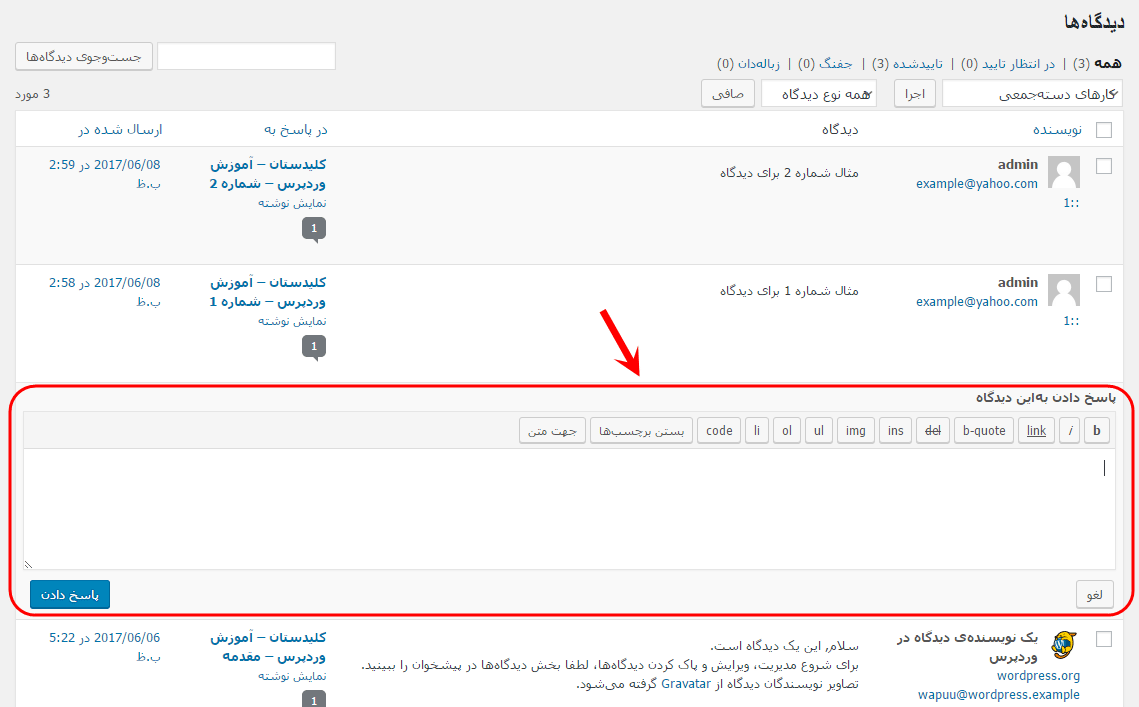Click the 'لغو' cancel reply button

(1095, 594)
